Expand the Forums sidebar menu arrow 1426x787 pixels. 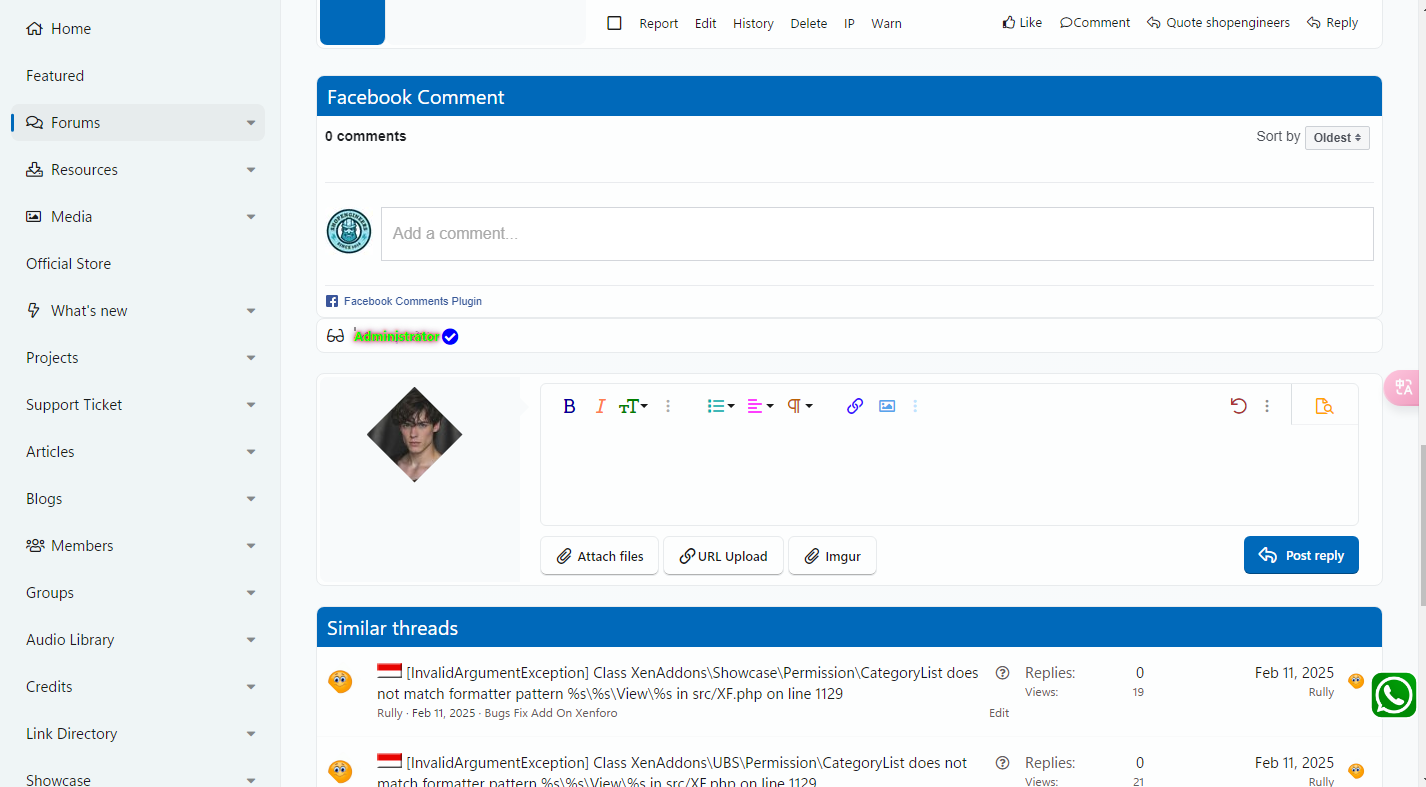click(x=251, y=123)
